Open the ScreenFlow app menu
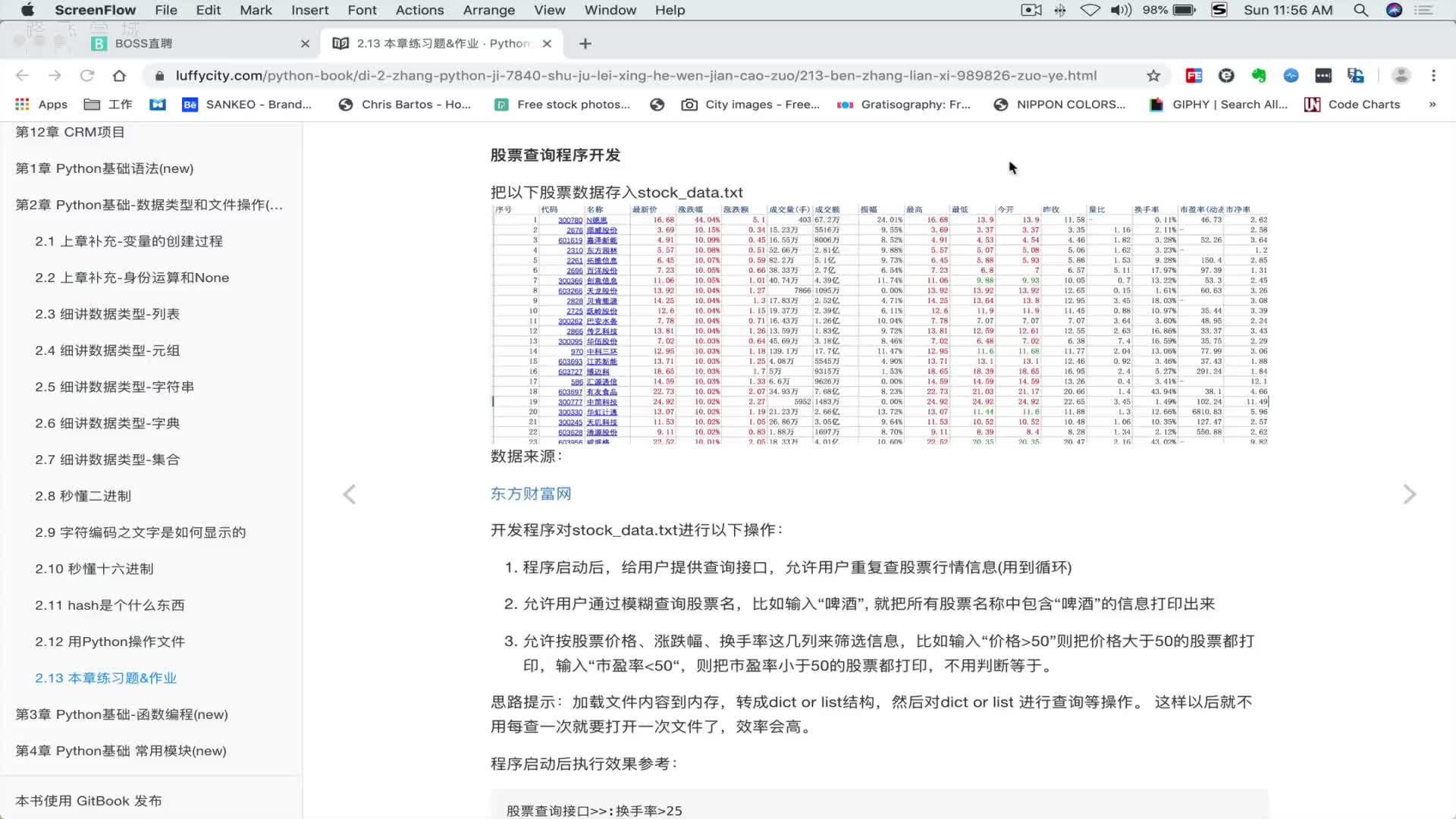Viewport: 1456px width, 819px height. click(x=95, y=10)
